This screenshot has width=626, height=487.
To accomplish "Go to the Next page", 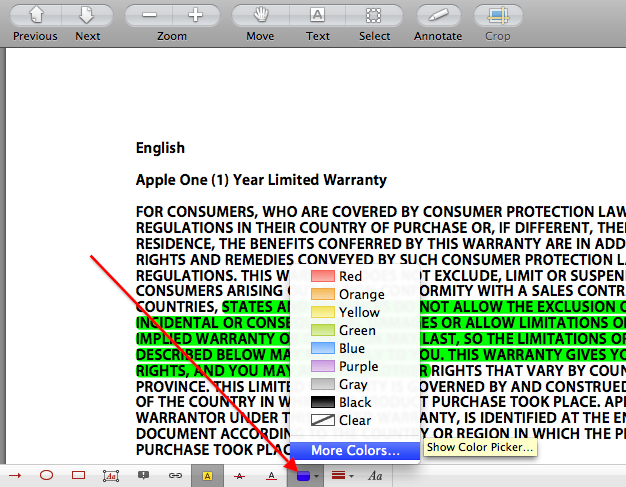I will 87,16.
